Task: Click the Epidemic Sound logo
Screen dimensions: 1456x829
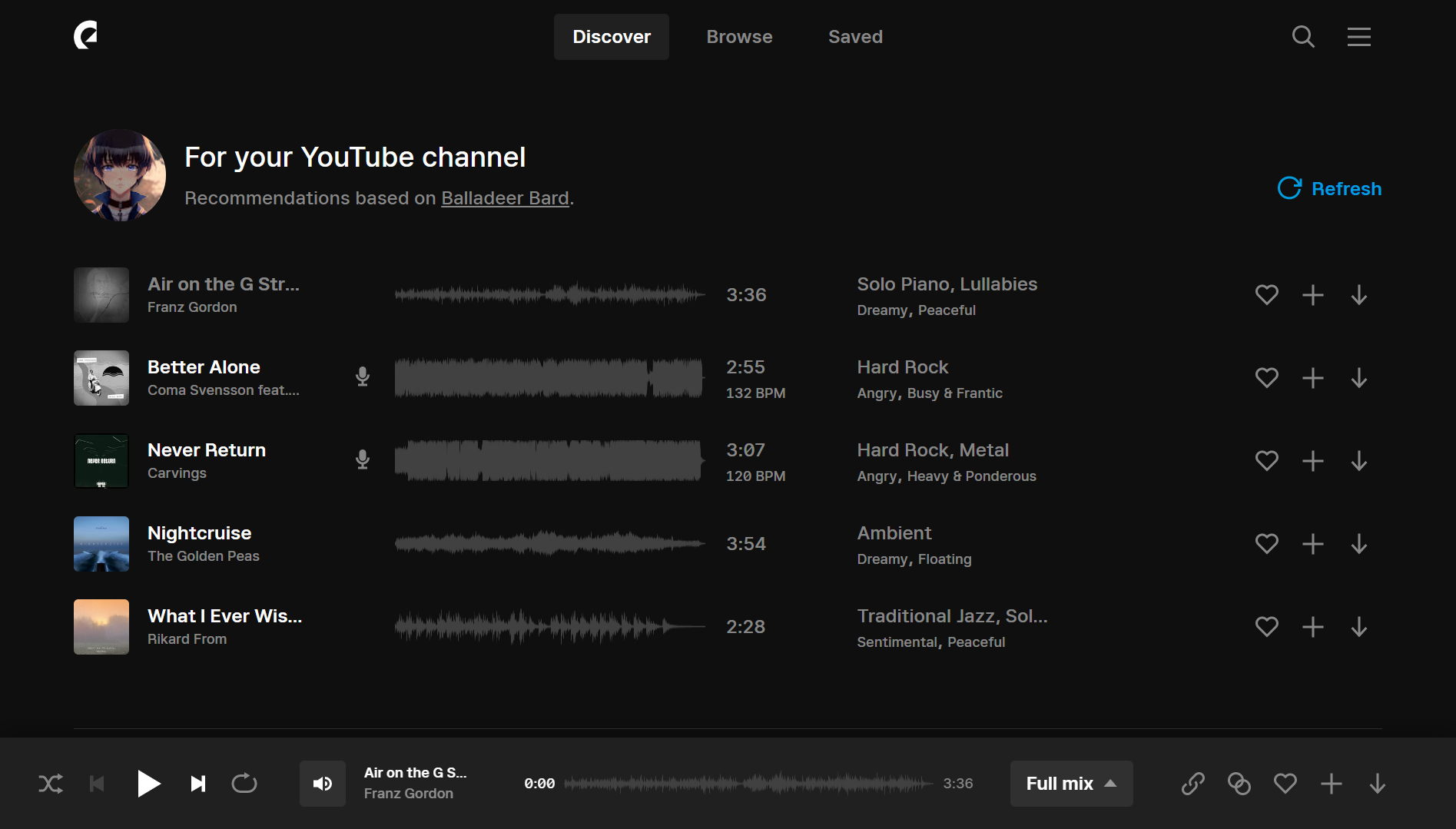Action: click(86, 35)
